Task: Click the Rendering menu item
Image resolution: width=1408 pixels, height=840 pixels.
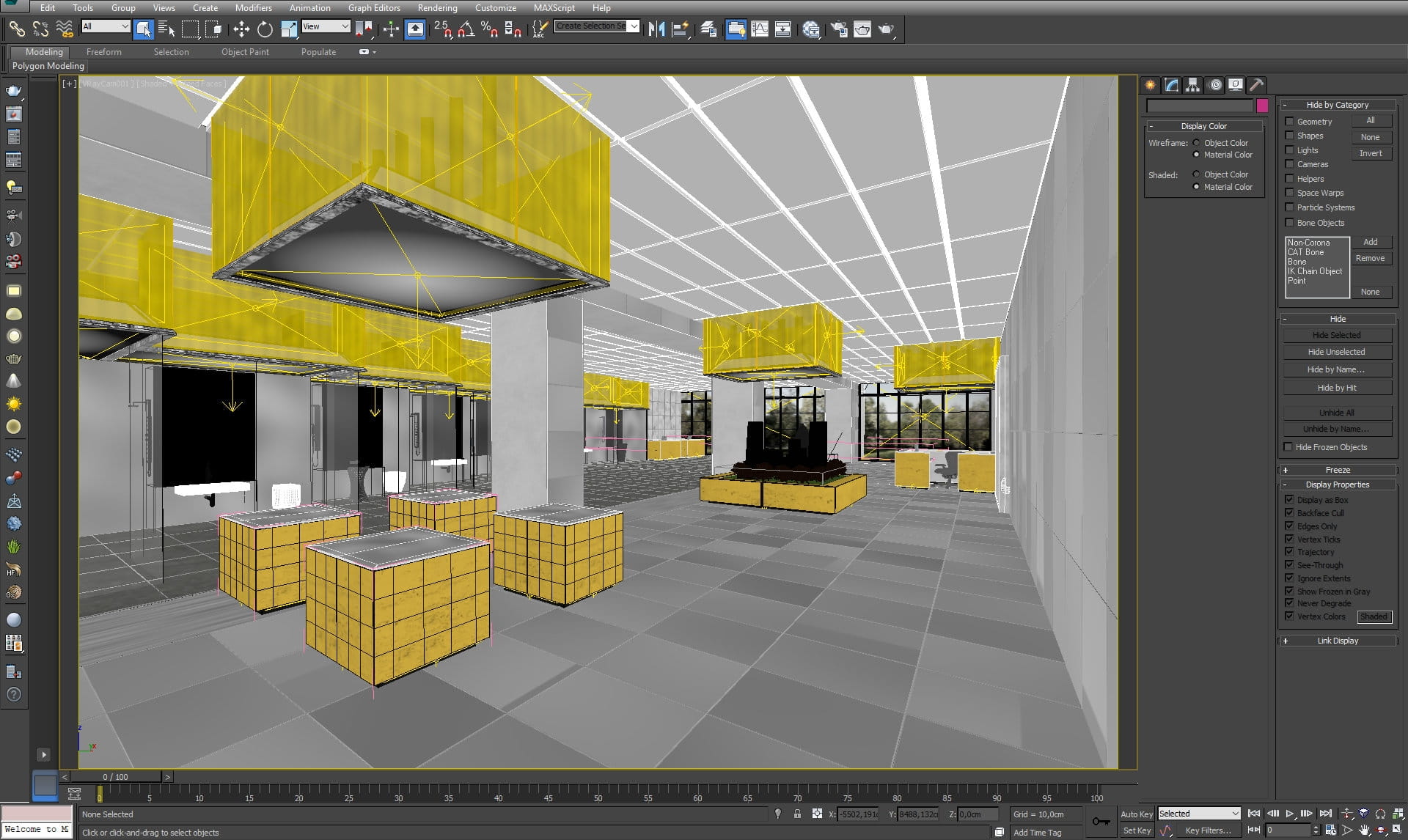Action: click(x=436, y=8)
